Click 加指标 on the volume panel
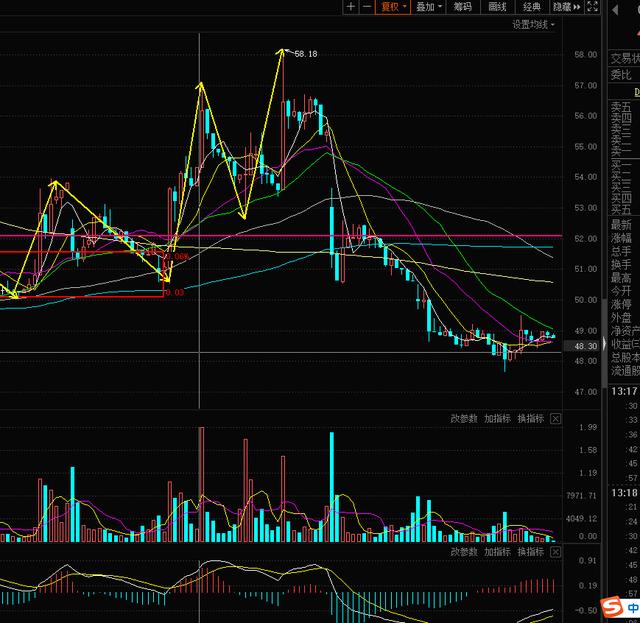This screenshot has width=640, height=623. pos(497,418)
